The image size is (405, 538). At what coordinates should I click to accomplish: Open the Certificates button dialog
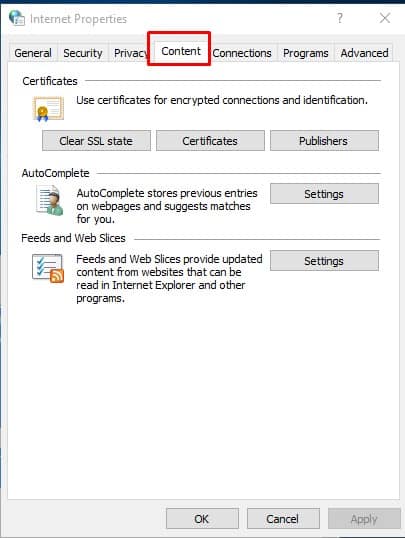210,141
